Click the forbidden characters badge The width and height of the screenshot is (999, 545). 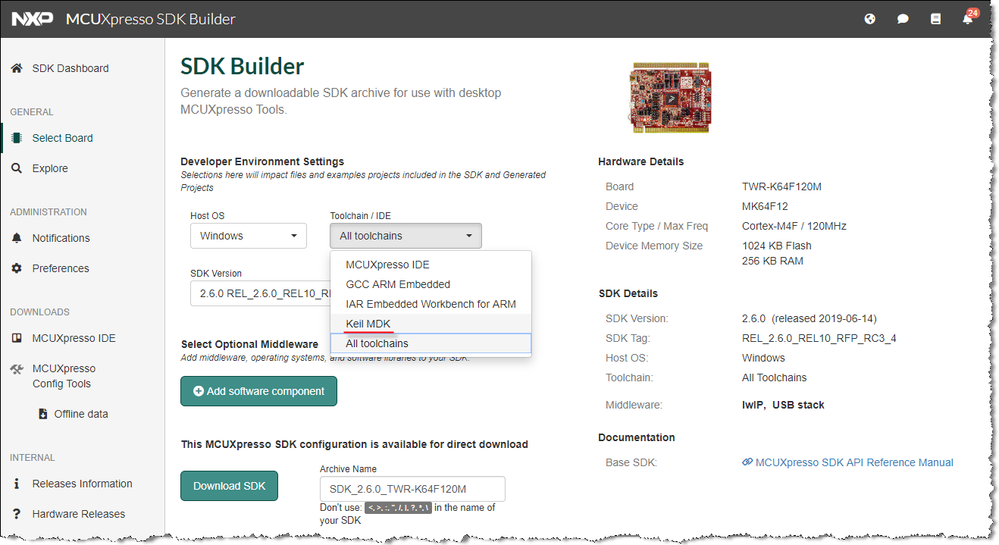[x=398, y=508]
